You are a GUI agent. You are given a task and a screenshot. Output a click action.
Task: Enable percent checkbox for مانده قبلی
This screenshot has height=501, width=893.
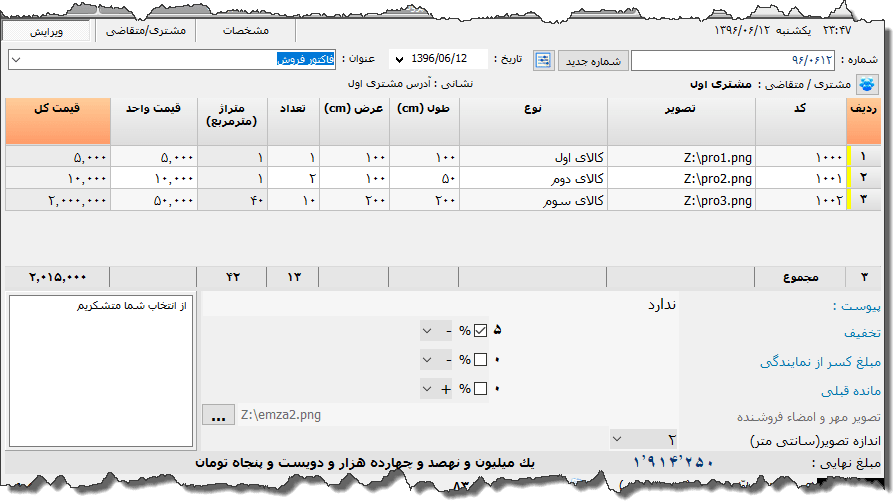coord(480,389)
